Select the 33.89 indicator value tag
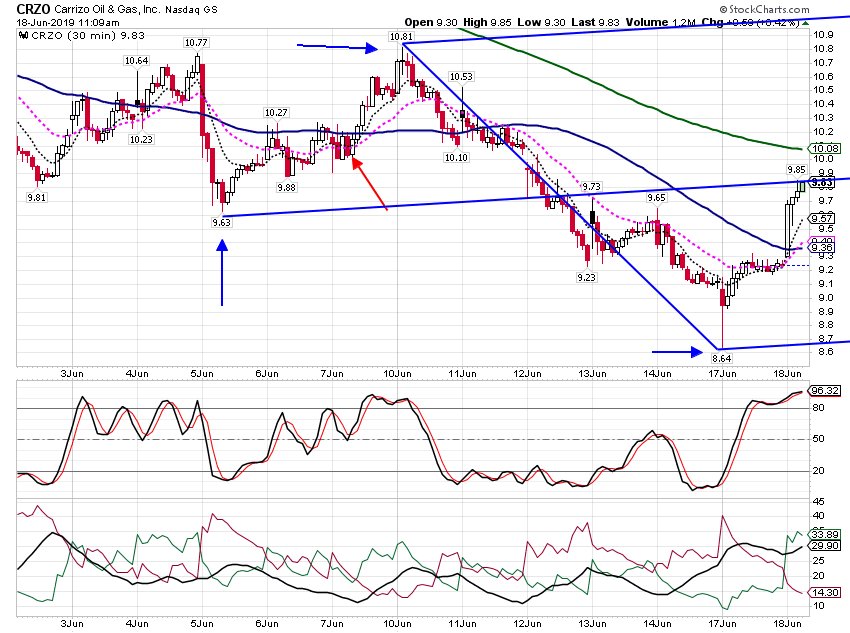850x633 pixels. point(825,534)
